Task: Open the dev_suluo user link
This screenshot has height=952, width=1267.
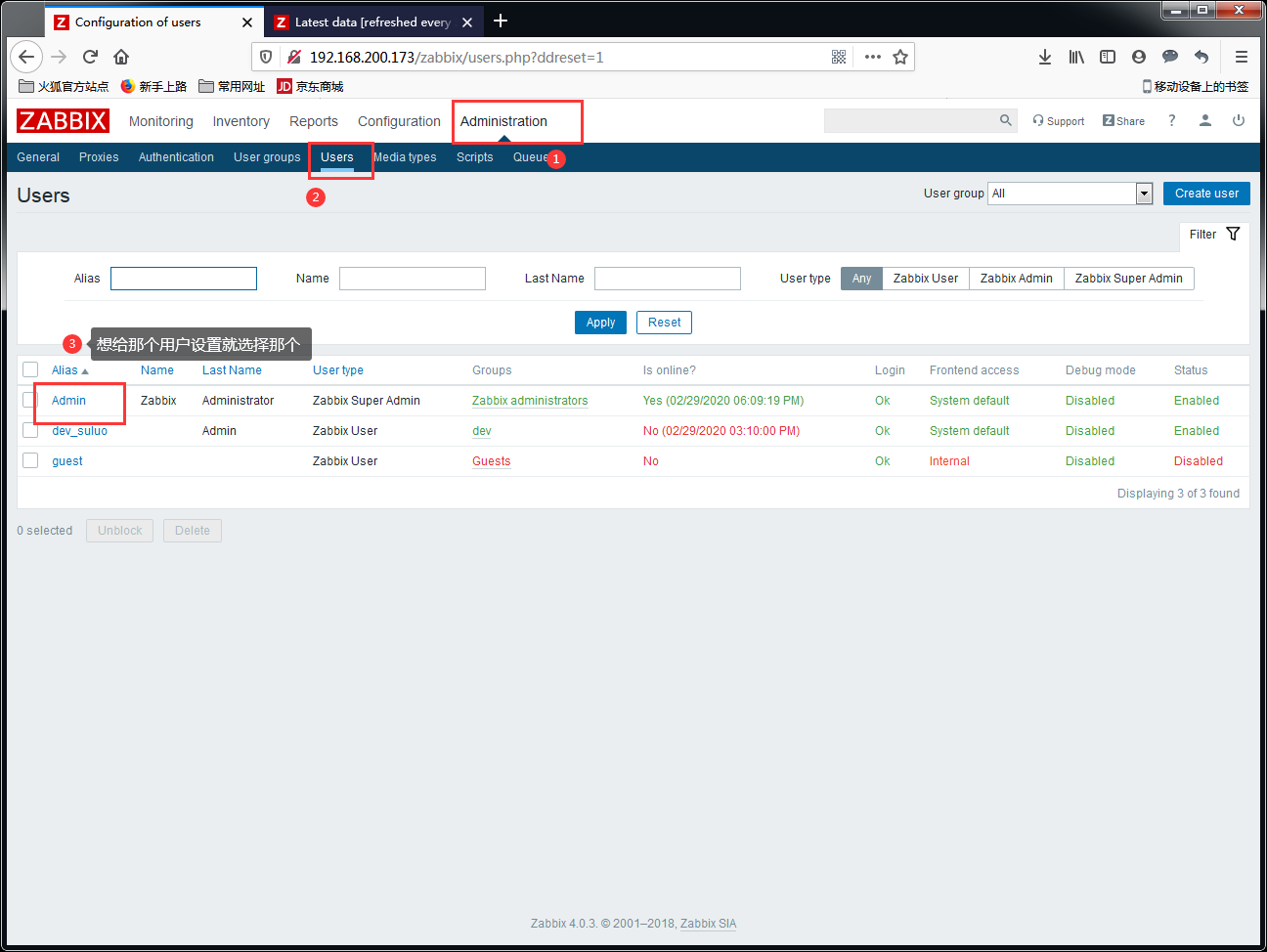Action: pos(79,431)
